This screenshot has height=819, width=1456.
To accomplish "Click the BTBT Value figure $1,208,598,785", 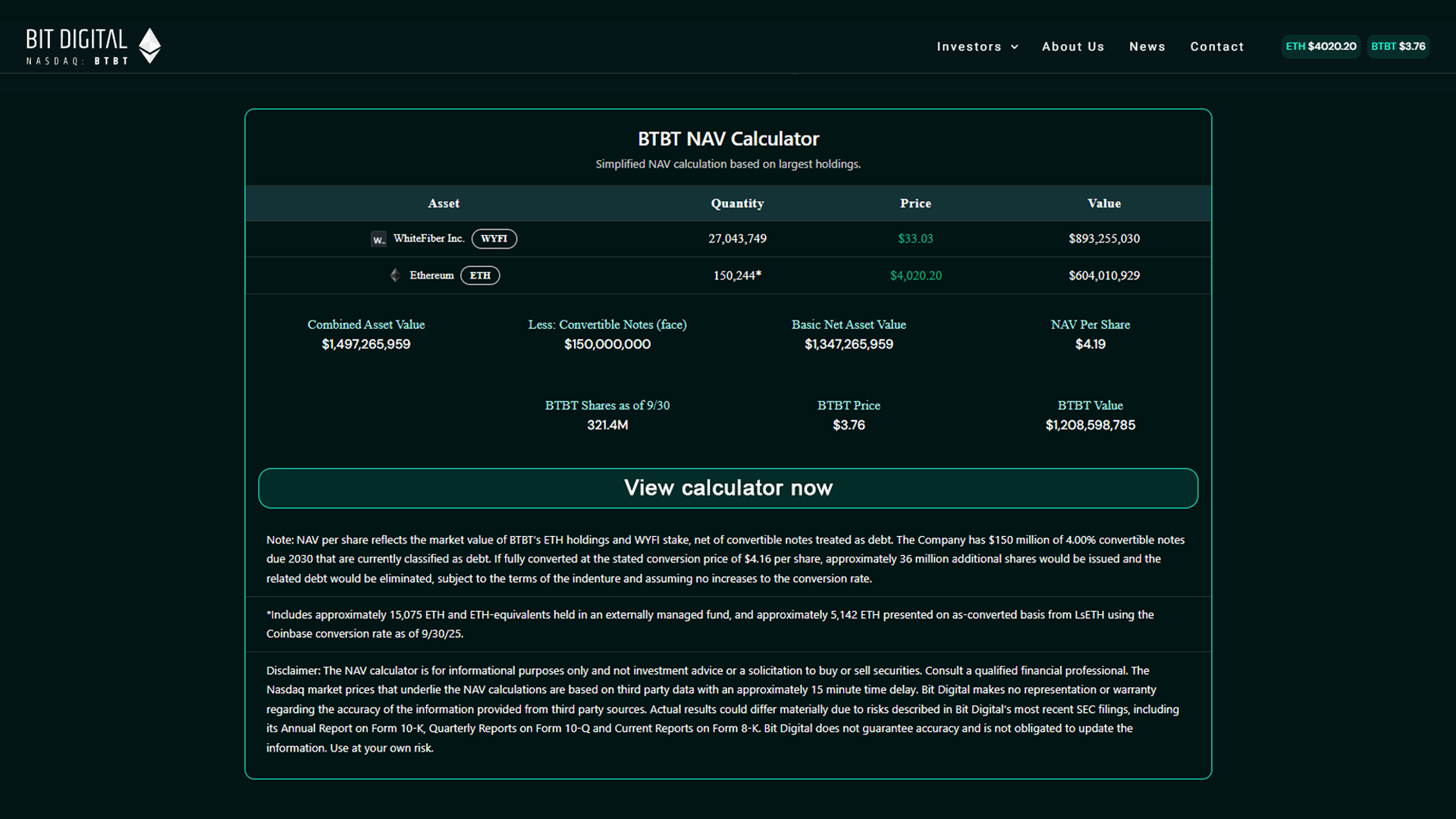I will (x=1090, y=425).
